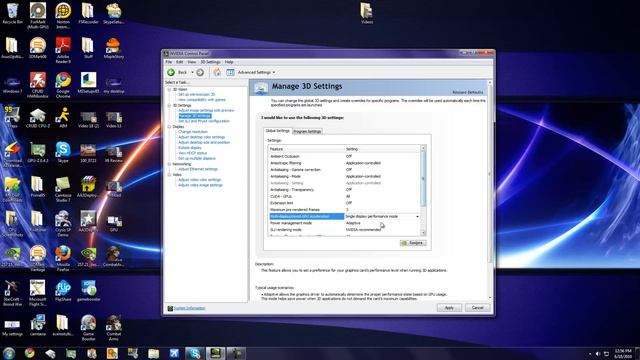640x360 pixels.
Task: Open the Windows Start button
Action: pos(9,353)
